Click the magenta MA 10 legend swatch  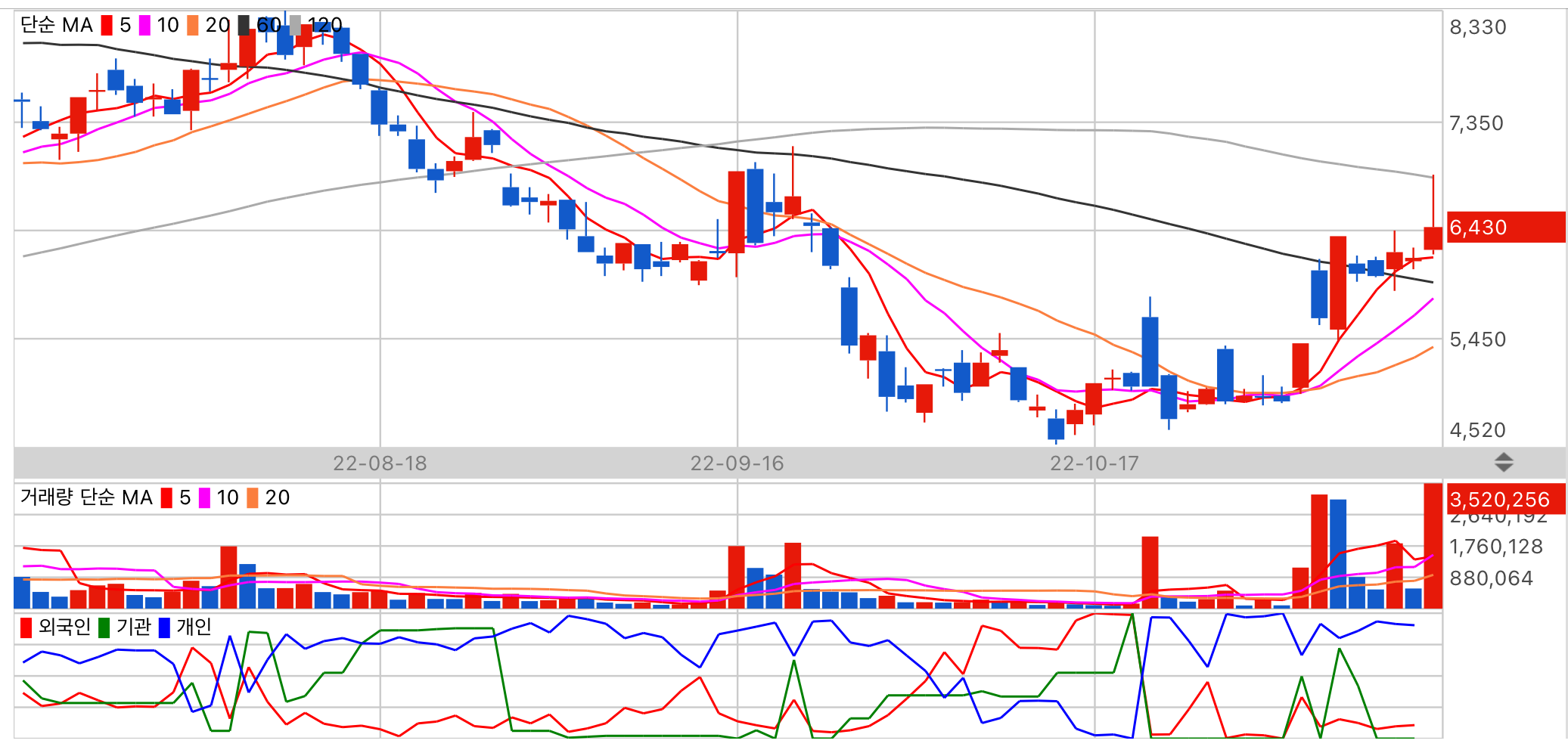coord(144,26)
